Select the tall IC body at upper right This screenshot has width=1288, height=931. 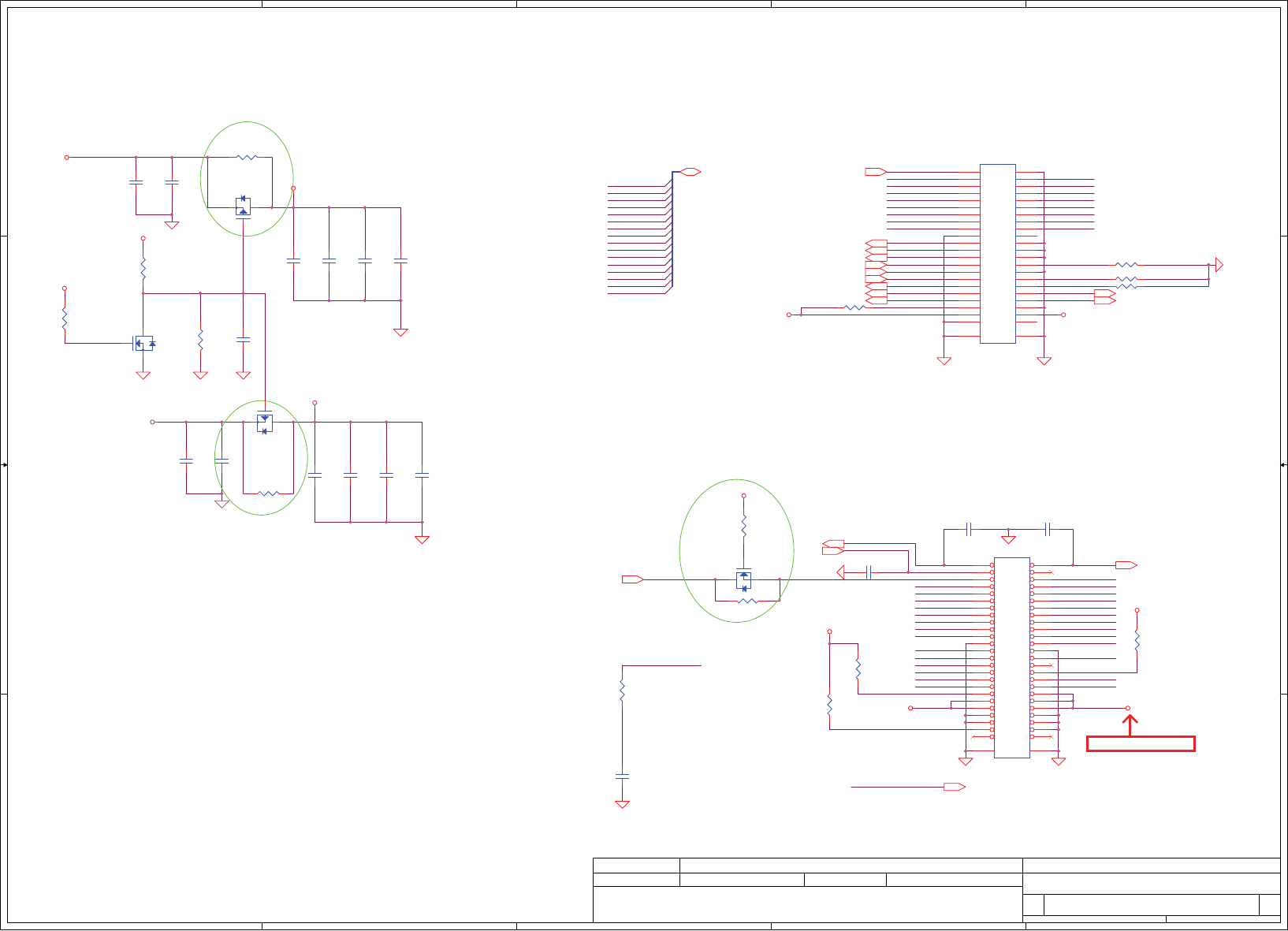pyautogui.click(x=998, y=254)
